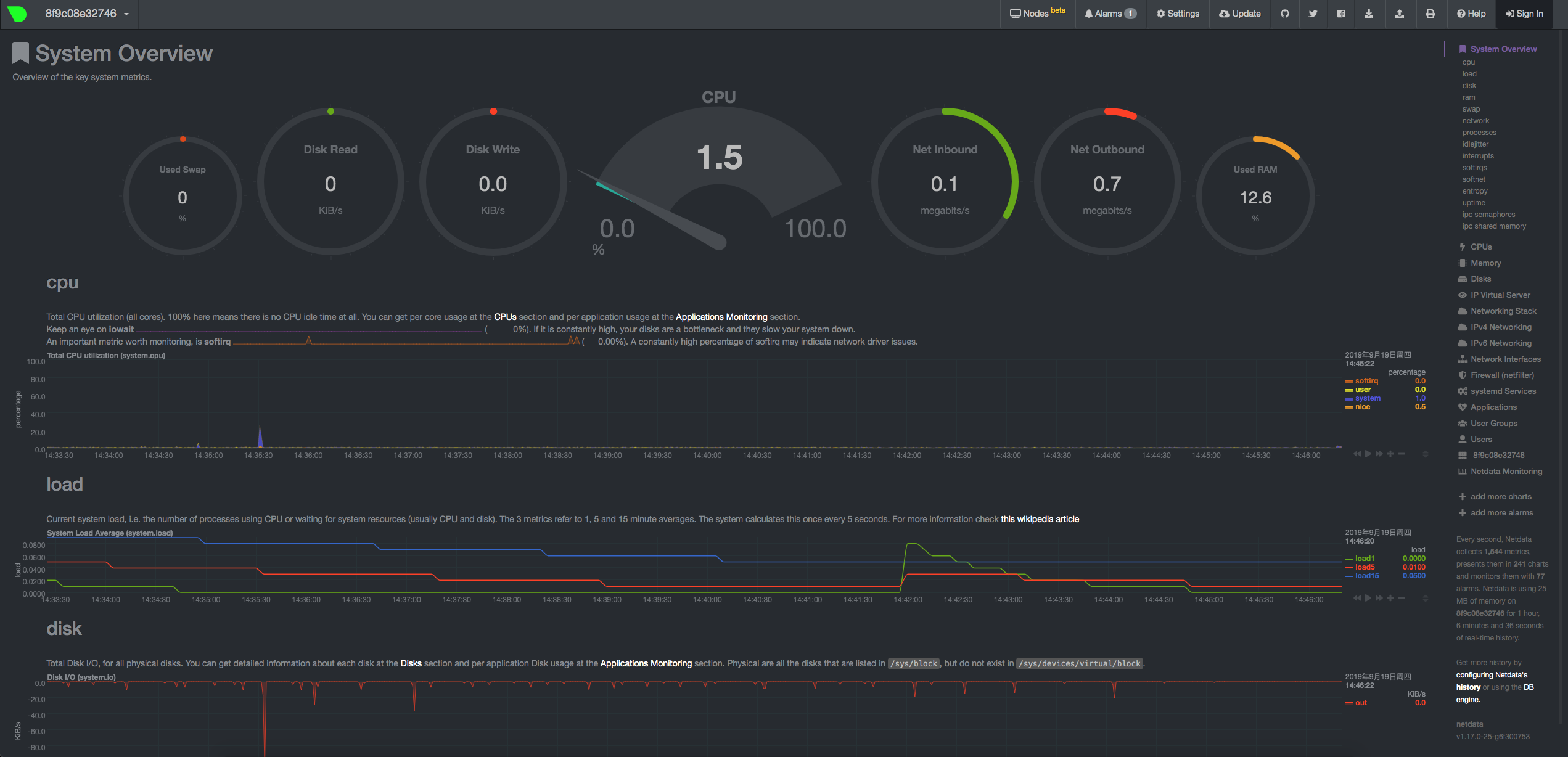The height and width of the screenshot is (757, 1568).
Task: Select the Applications sidebar menu item
Action: (1493, 407)
